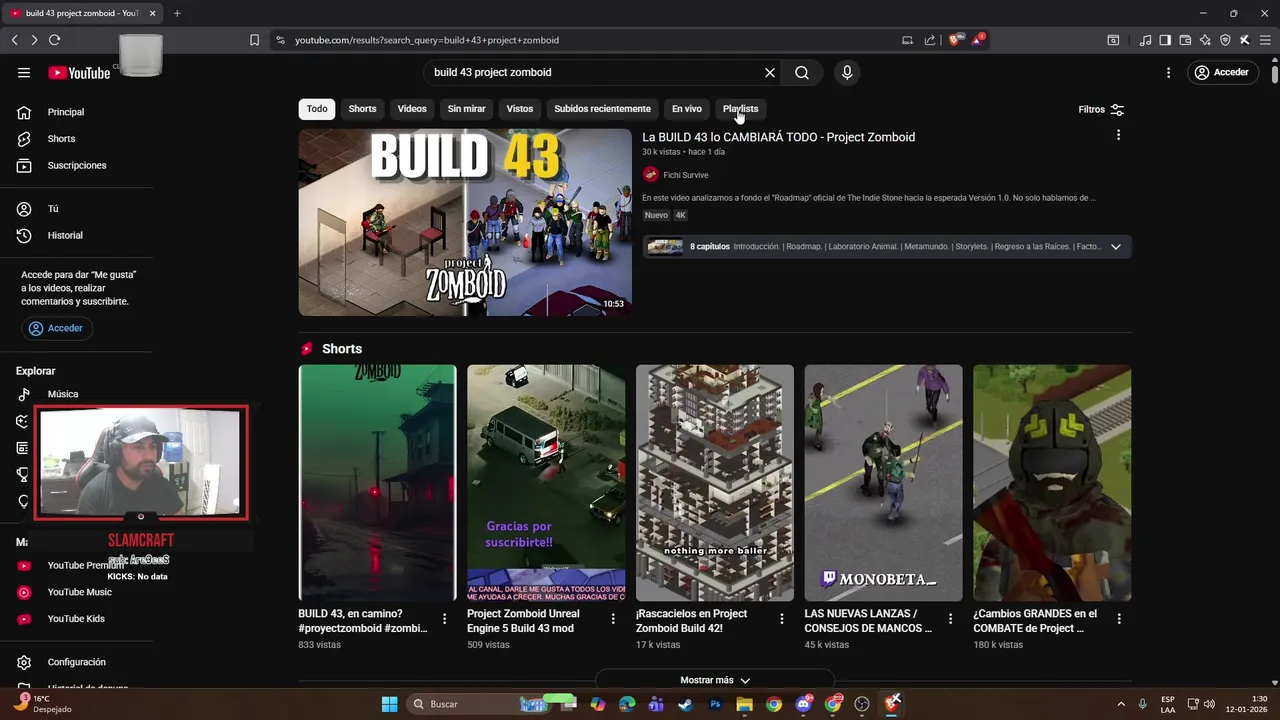Open options for Unreal Engine 5 short

click(x=613, y=619)
